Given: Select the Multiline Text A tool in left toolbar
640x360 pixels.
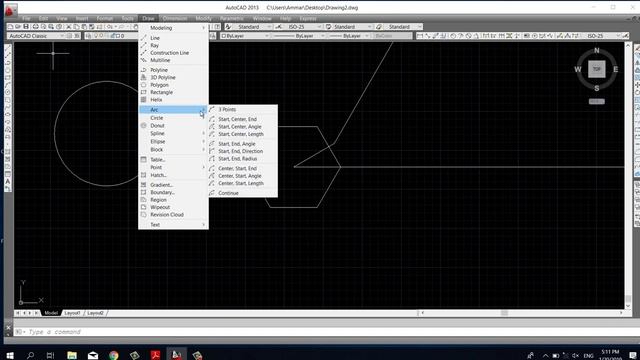Looking at the screenshot, I should 8,182.
